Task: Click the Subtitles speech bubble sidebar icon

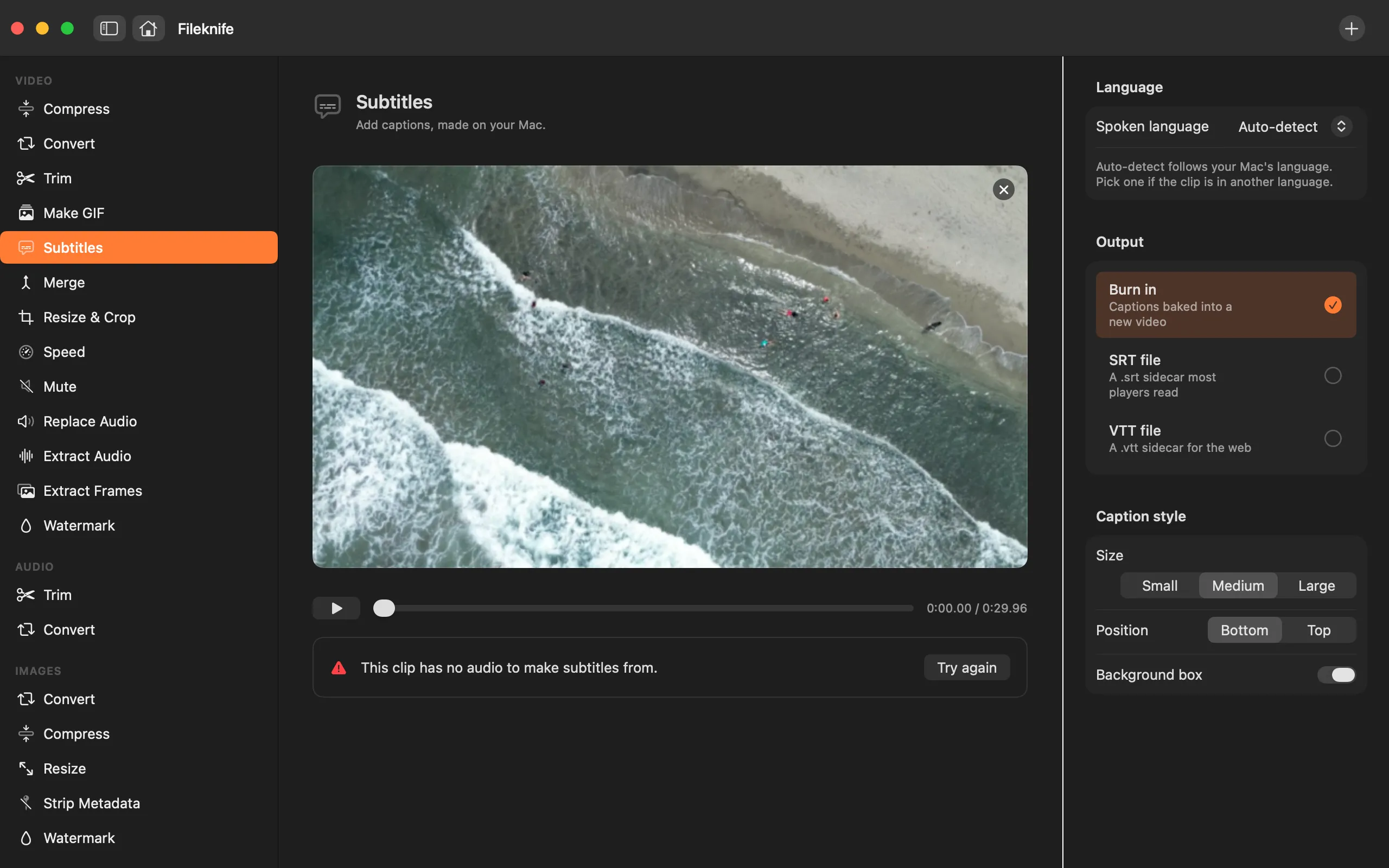Action: (x=26, y=247)
